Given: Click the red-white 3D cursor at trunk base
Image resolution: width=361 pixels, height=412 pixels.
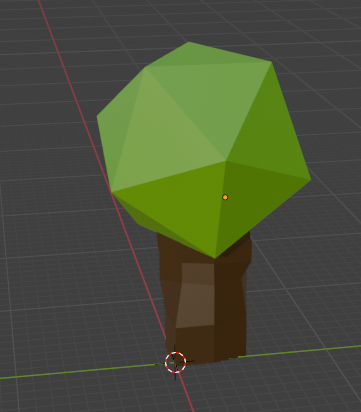Looking at the screenshot, I should [x=176, y=362].
